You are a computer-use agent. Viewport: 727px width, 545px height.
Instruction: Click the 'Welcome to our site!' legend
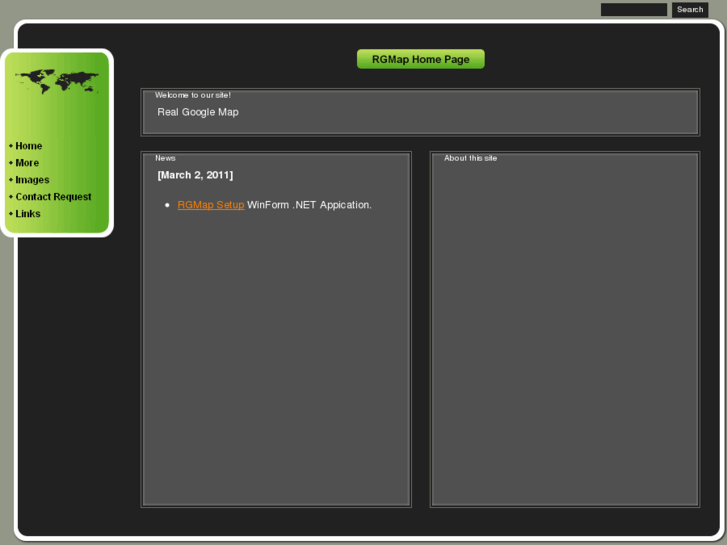(193, 95)
